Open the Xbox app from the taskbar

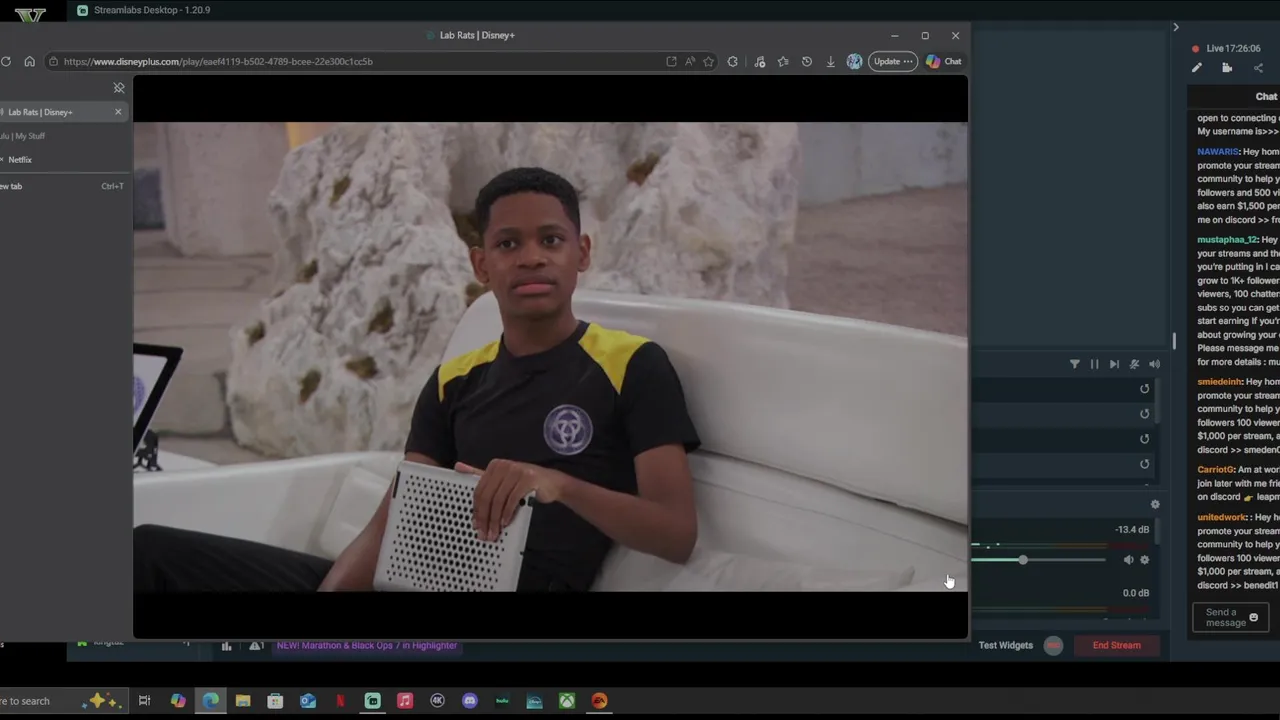[x=567, y=701]
